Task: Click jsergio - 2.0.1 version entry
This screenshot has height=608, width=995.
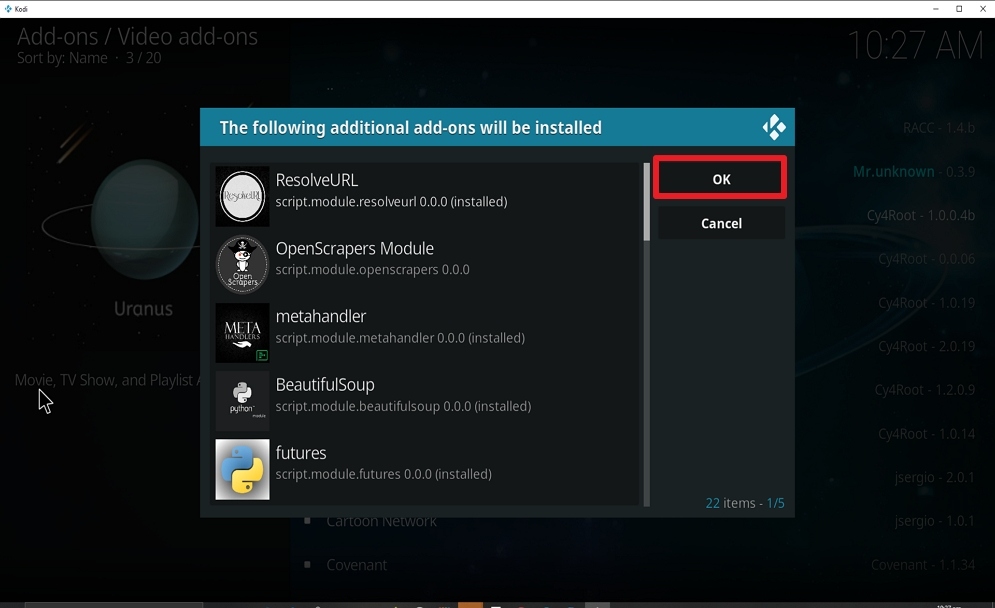Action: pos(934,477)
